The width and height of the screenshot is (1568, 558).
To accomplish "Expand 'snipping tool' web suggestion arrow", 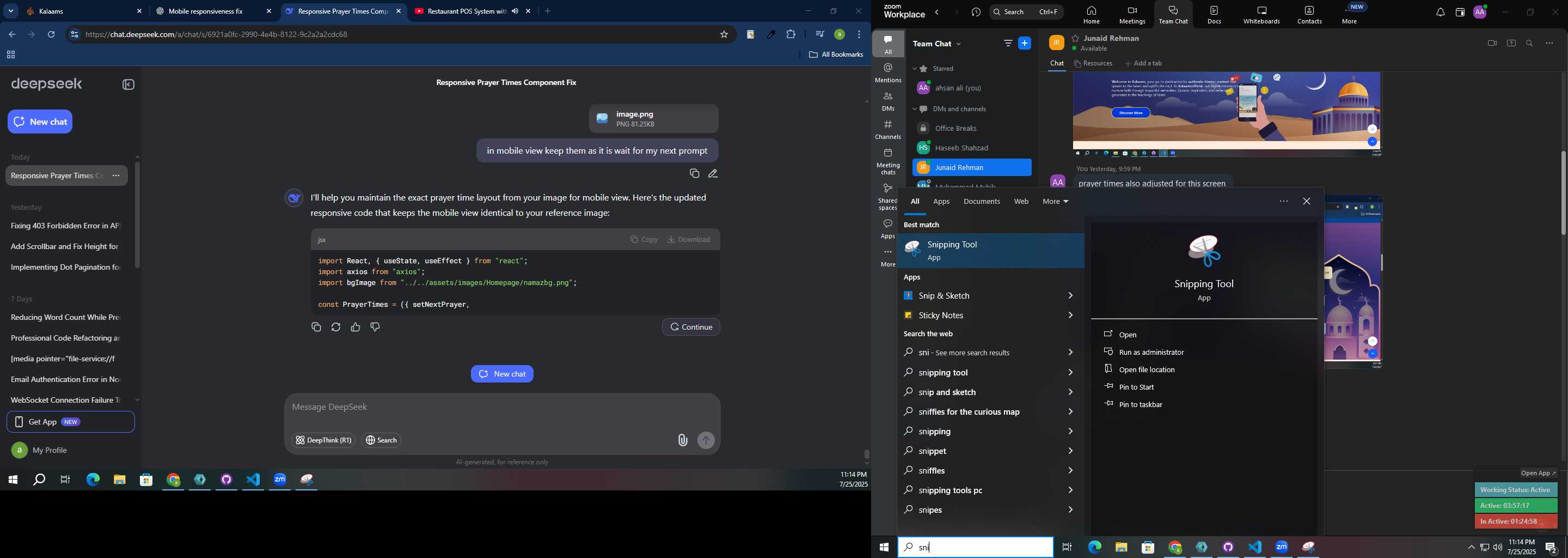I will 1070,373.
